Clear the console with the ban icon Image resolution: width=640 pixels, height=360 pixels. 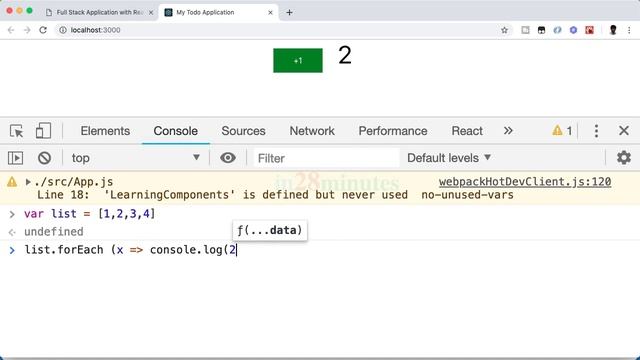[44, 158]
